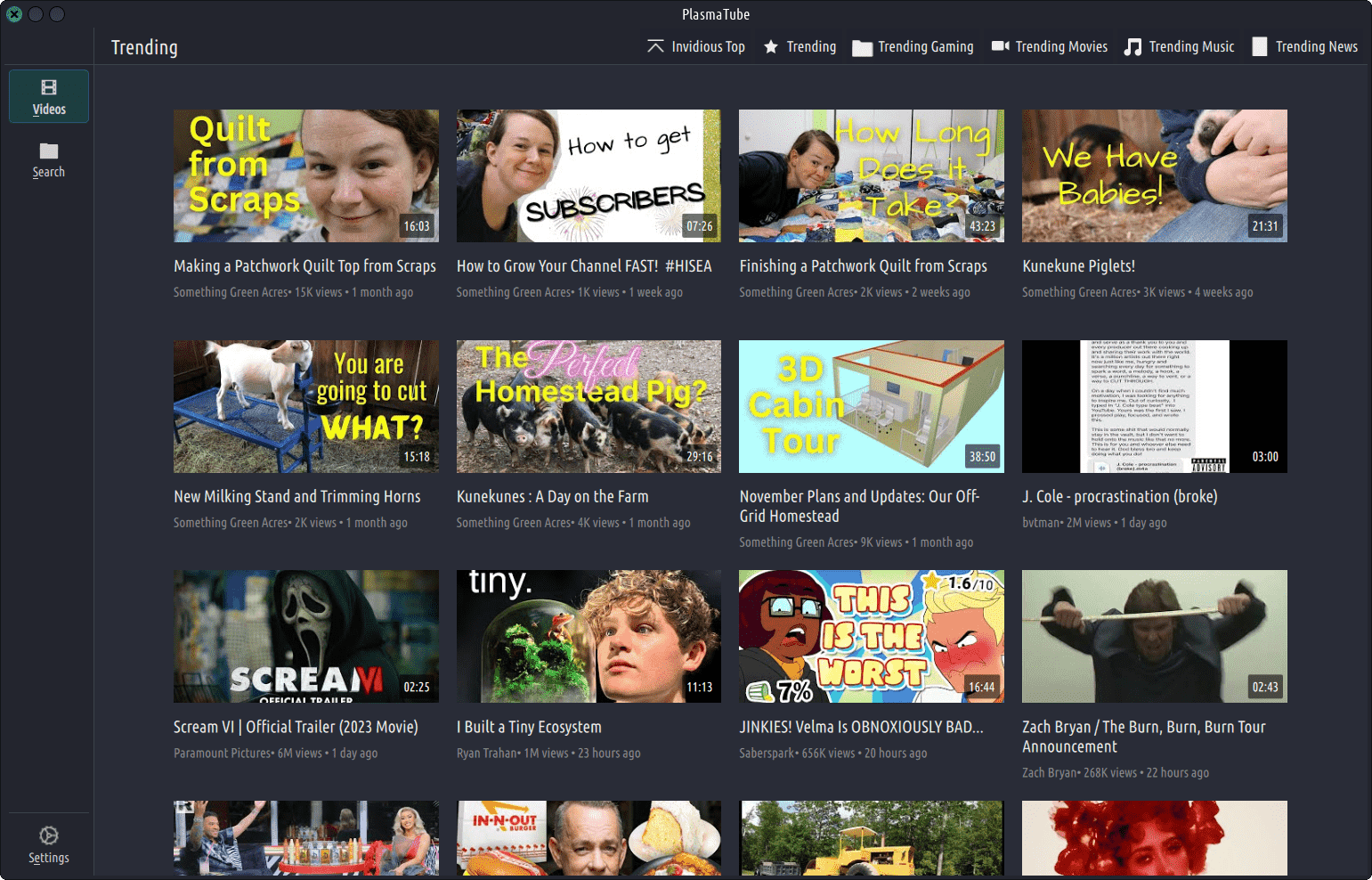
Task: Open the Settings gear icon
Action: click(49, 835)
